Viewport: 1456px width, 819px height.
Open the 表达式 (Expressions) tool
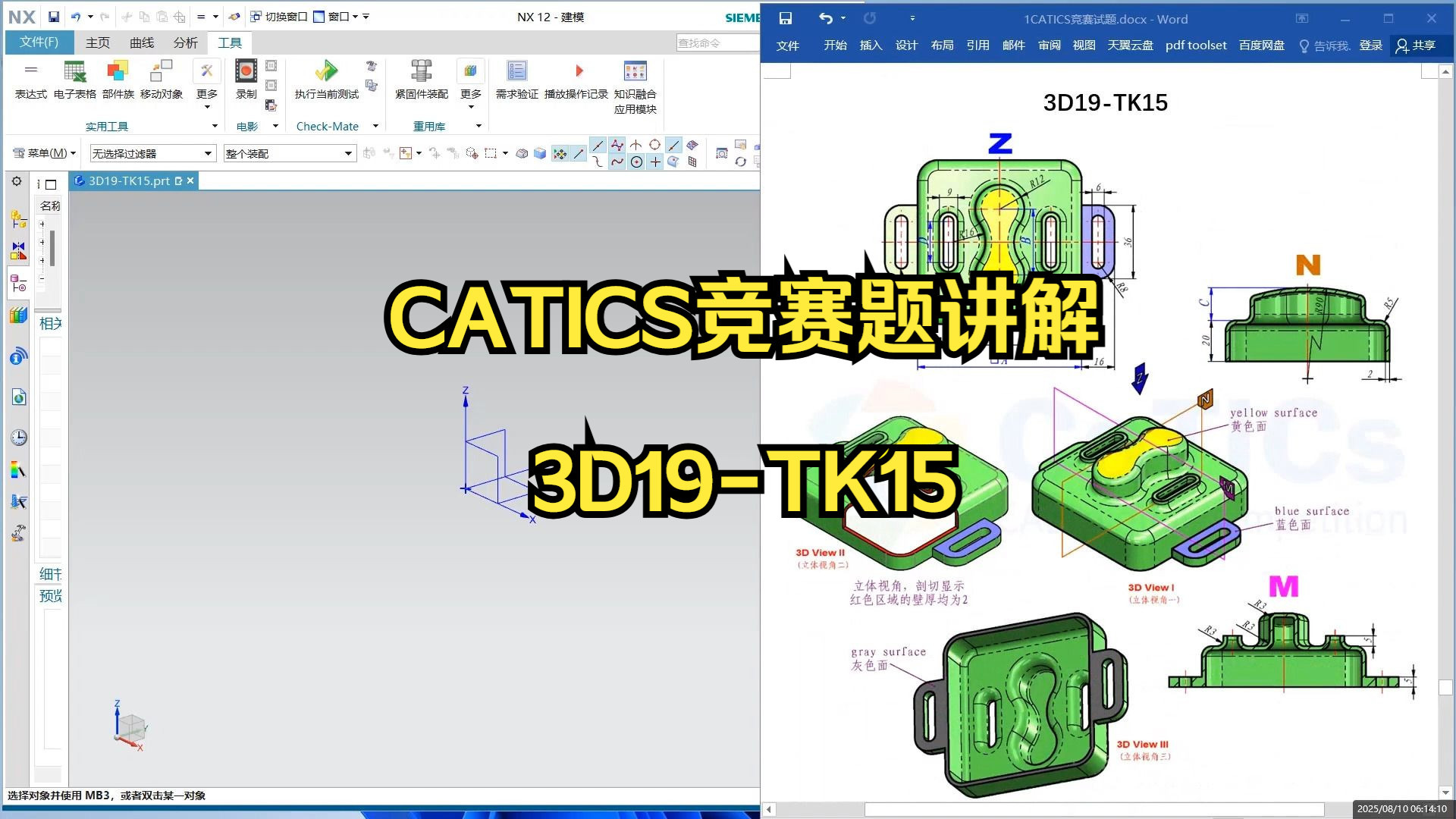tap(31, 80)
